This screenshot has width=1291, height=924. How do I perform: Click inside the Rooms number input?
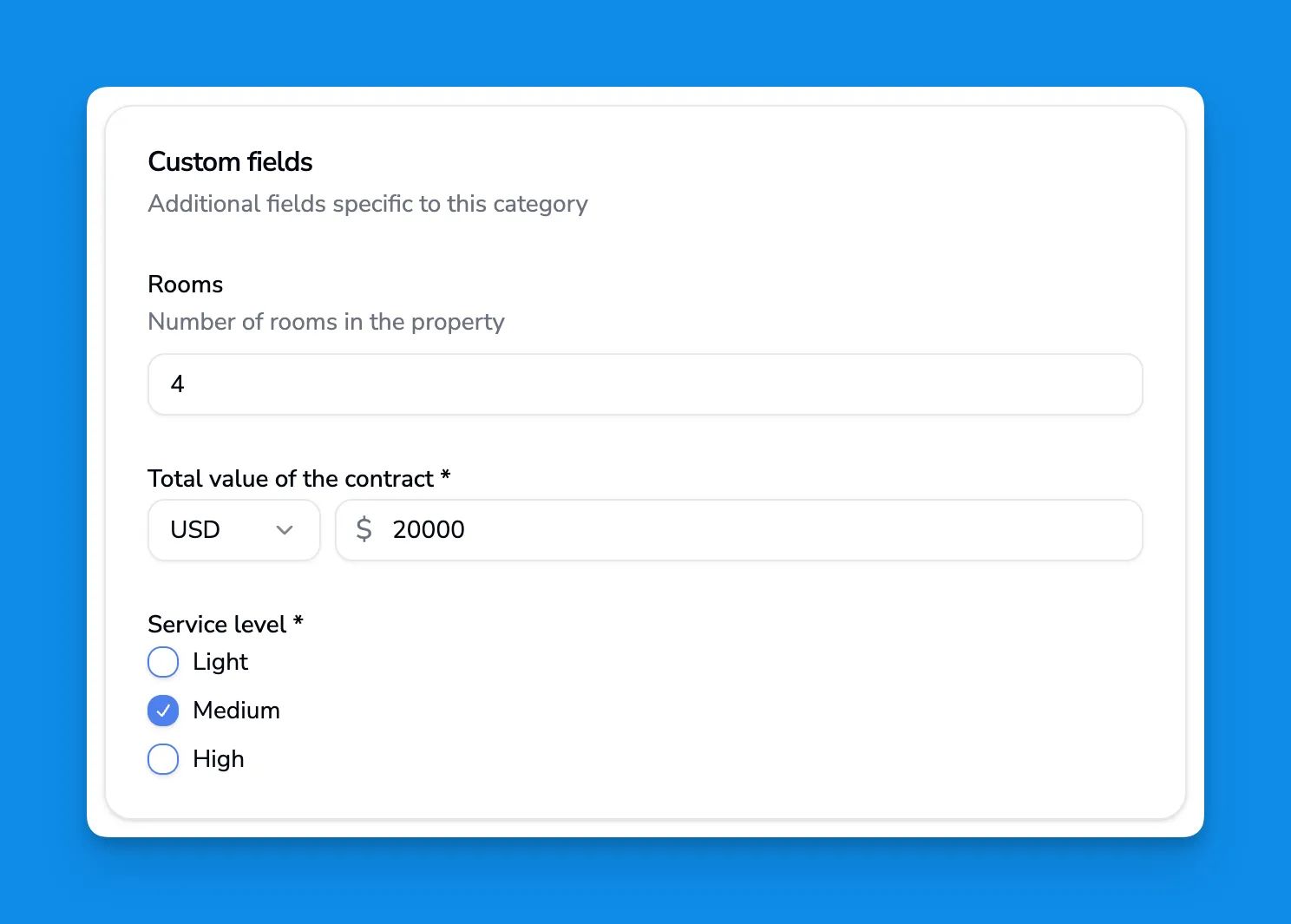point(645,384)
